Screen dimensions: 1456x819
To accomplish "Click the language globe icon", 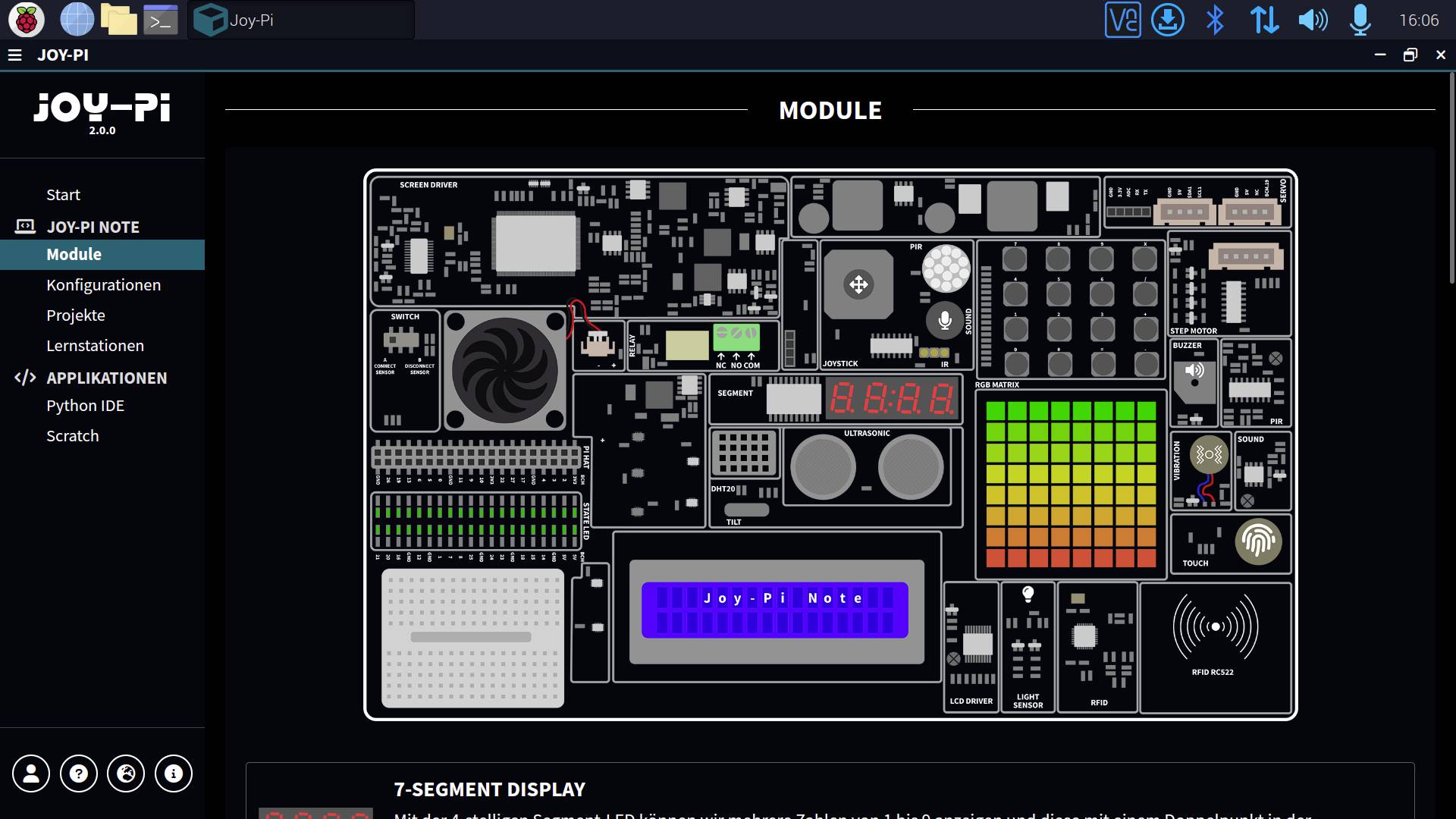I will coord(126,773).
